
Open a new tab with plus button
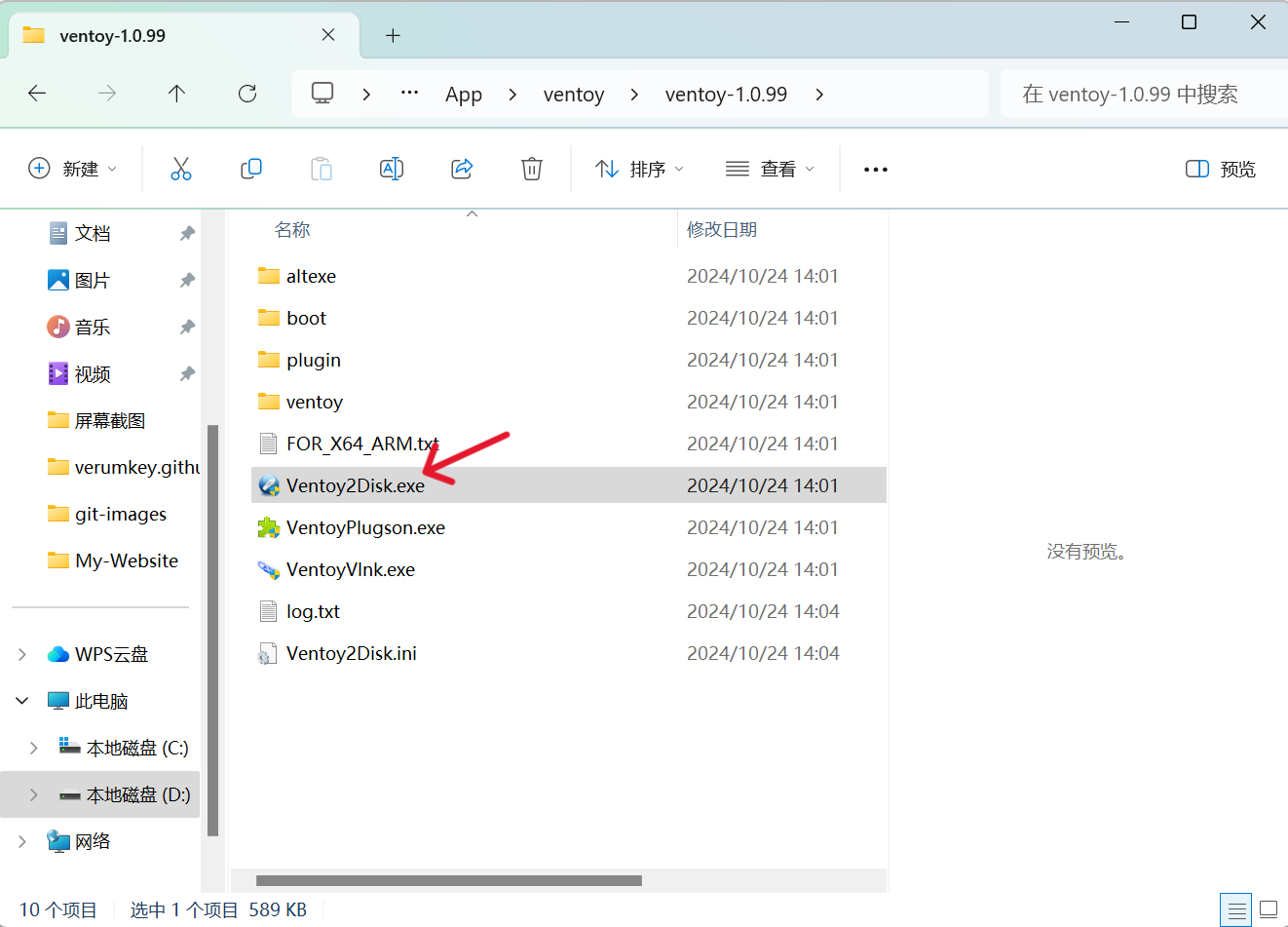click(x=393, y=35)
